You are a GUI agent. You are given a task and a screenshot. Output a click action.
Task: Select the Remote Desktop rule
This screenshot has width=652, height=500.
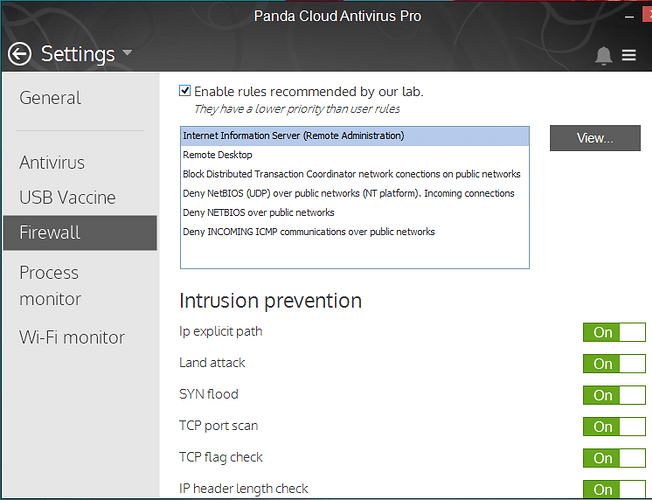tap(217, 155)
